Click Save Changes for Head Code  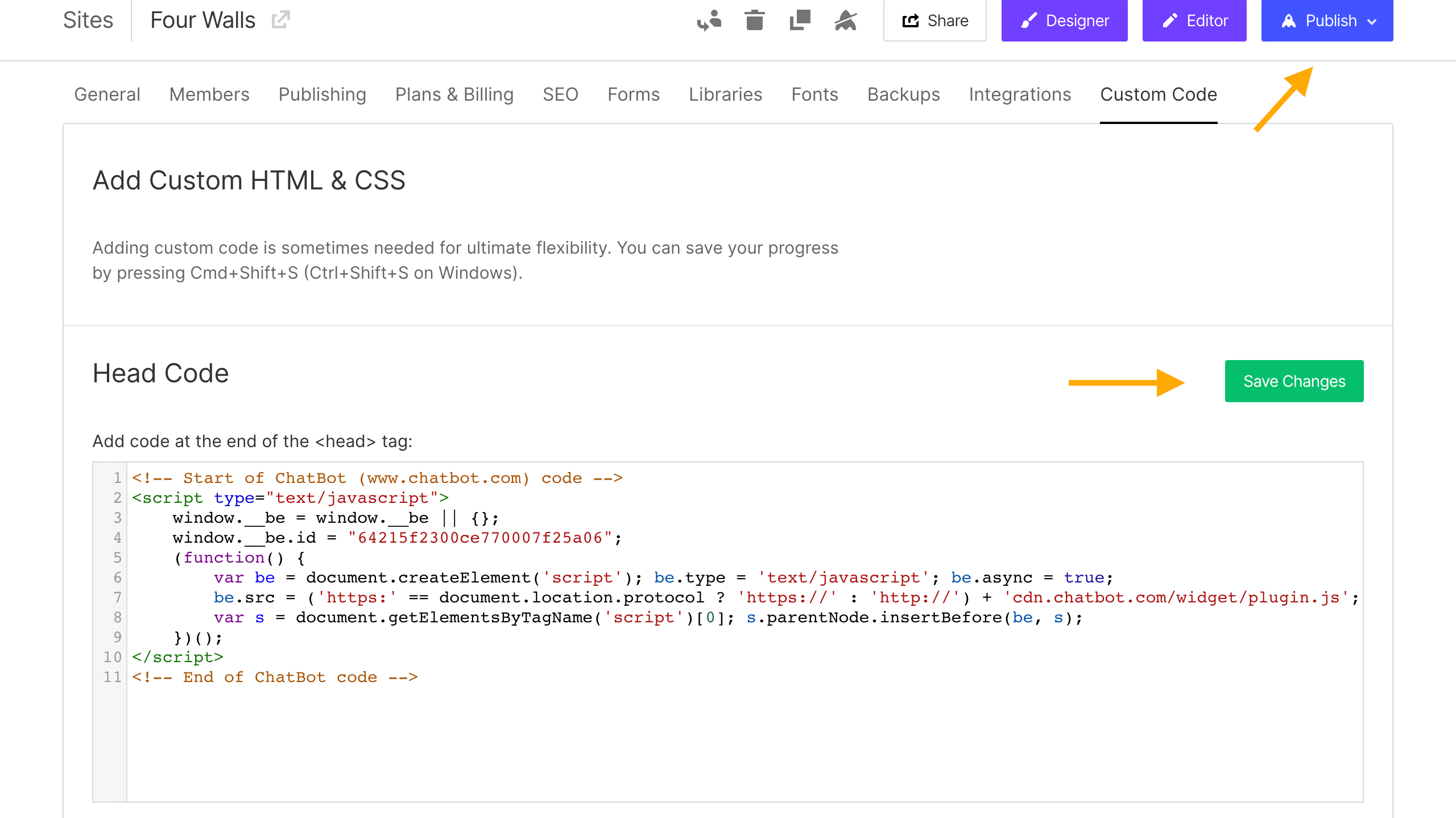point(1294,381)
